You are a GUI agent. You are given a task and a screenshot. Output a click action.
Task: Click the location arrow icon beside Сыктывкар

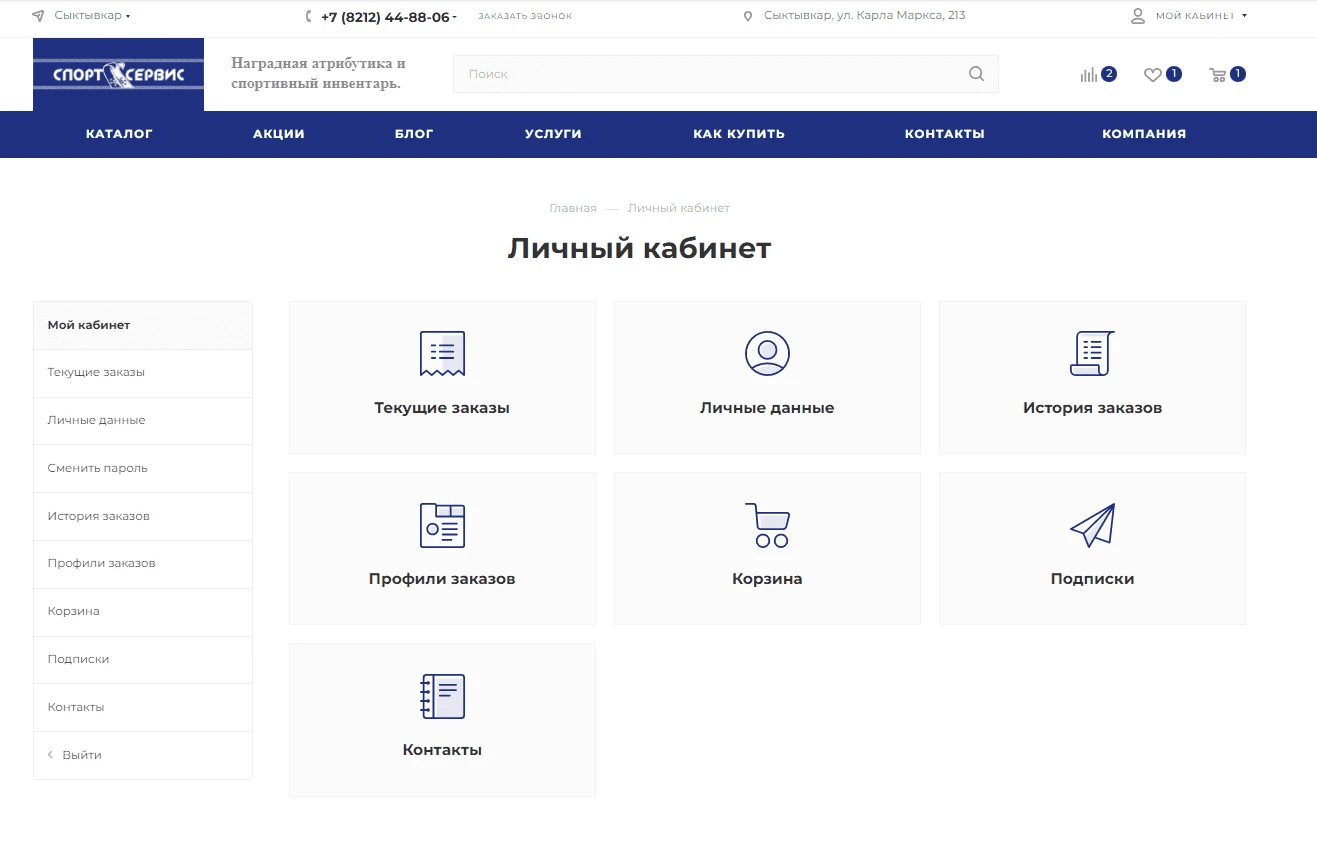[x=38, y=16]
